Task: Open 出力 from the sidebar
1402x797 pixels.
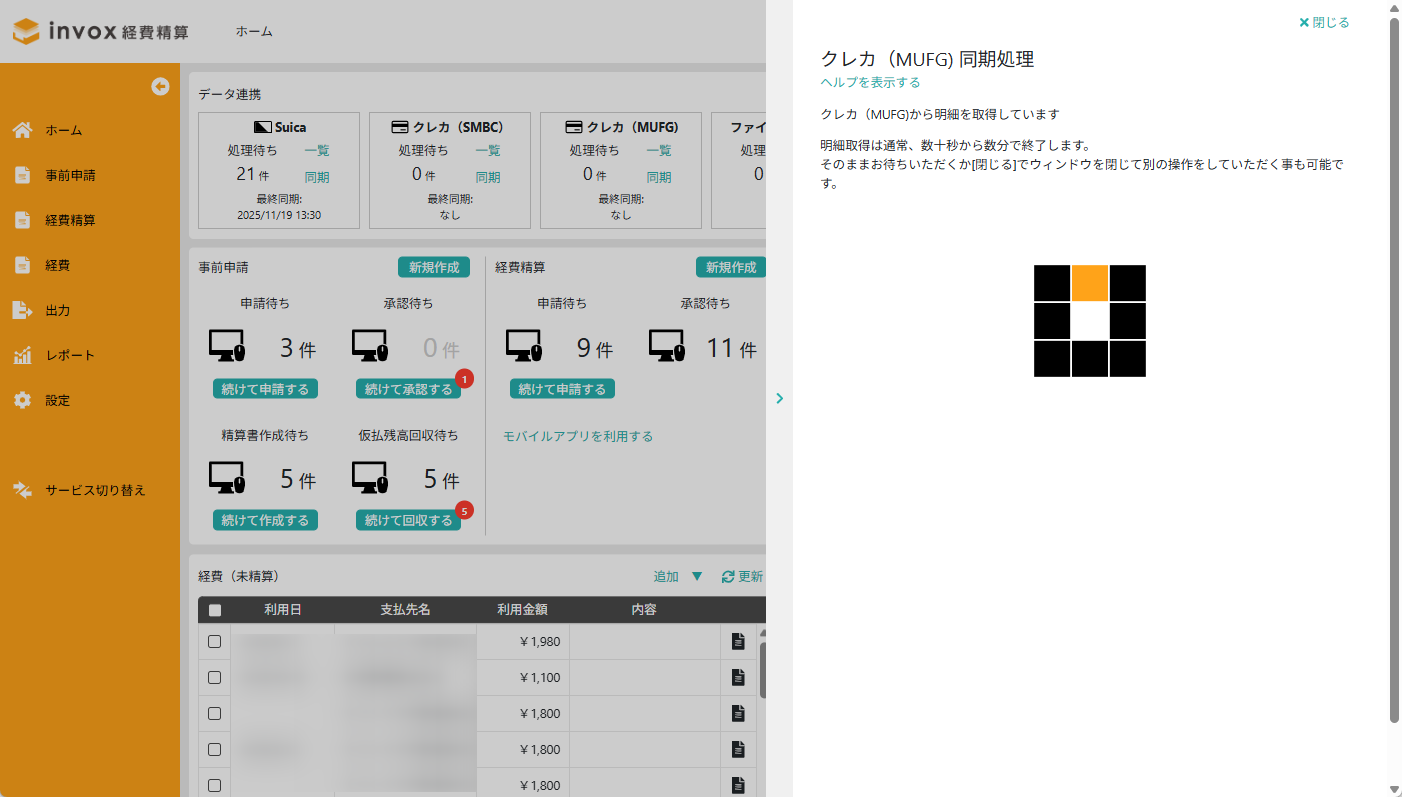Action: (x=56, y=310)
